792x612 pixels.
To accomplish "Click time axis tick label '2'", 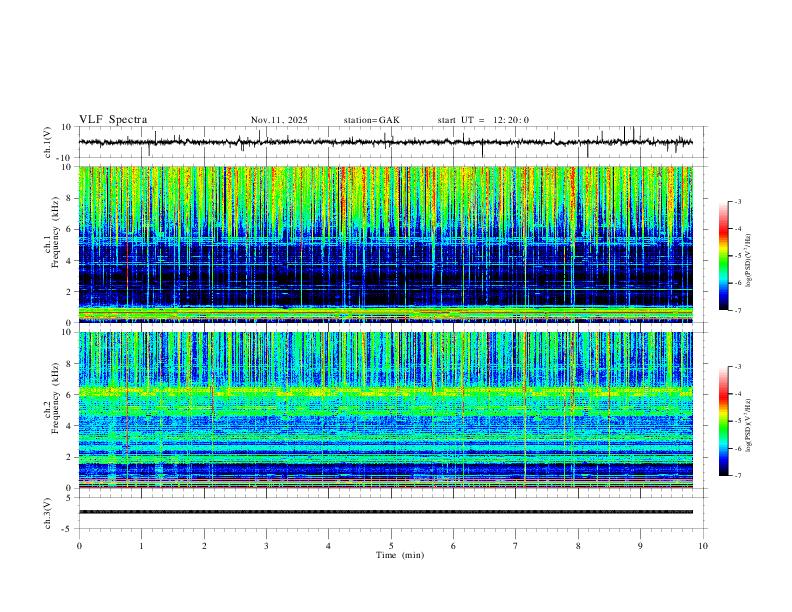I will (204, 546).
